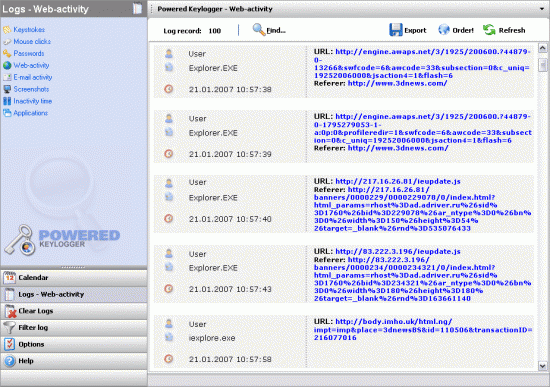Open Options panel
Screen dimensions: 550x387
(x=74, y=345)
